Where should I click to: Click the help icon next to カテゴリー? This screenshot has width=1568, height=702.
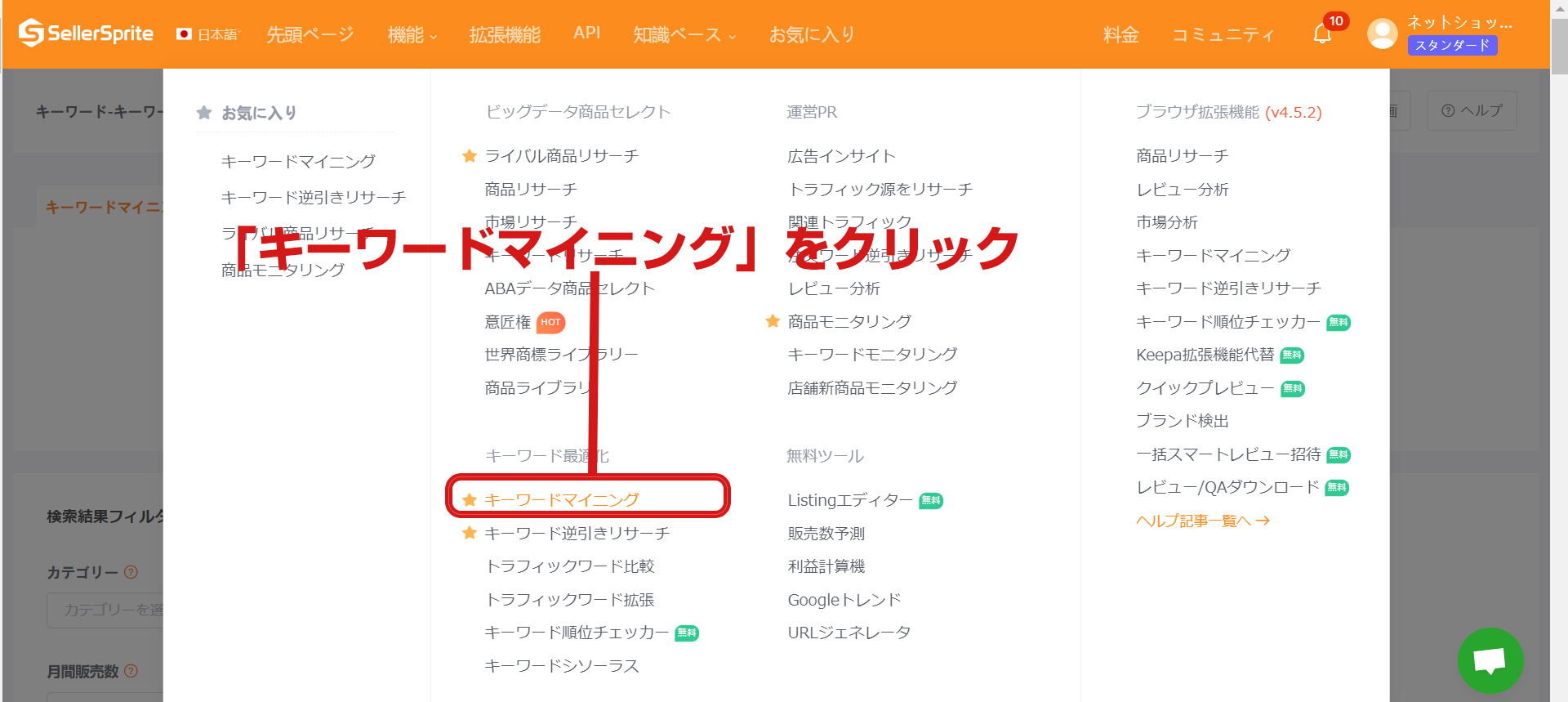[131, 572]
